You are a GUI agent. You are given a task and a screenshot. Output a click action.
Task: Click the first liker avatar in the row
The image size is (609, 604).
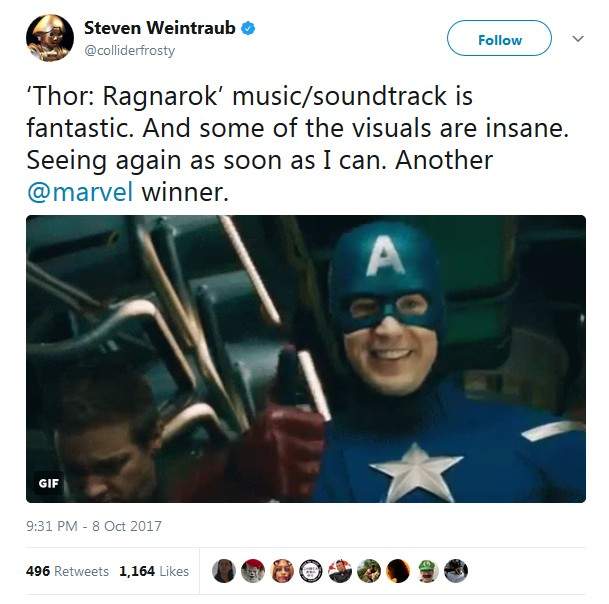(x=225, y=570)
